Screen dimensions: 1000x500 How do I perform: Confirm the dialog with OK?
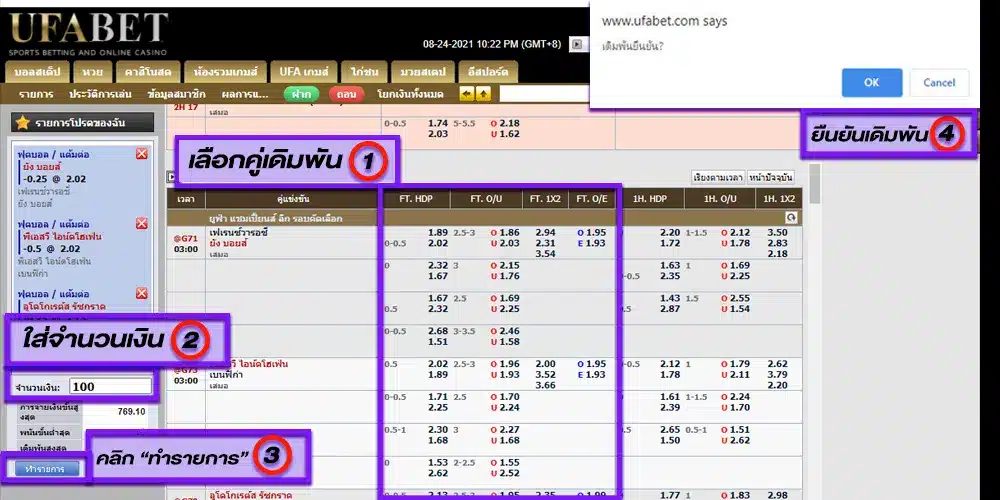(872, 82)
